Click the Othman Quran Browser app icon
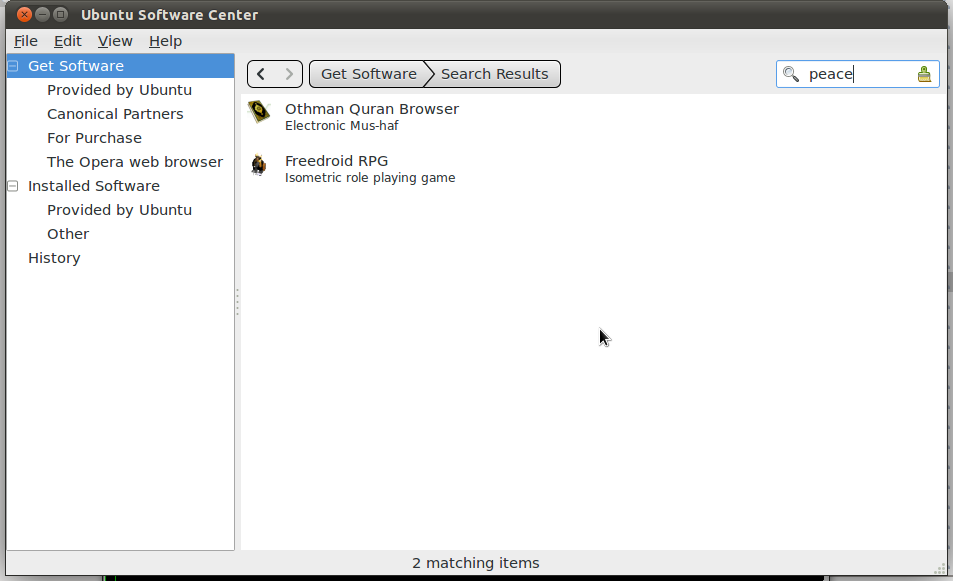 (260, 113)
